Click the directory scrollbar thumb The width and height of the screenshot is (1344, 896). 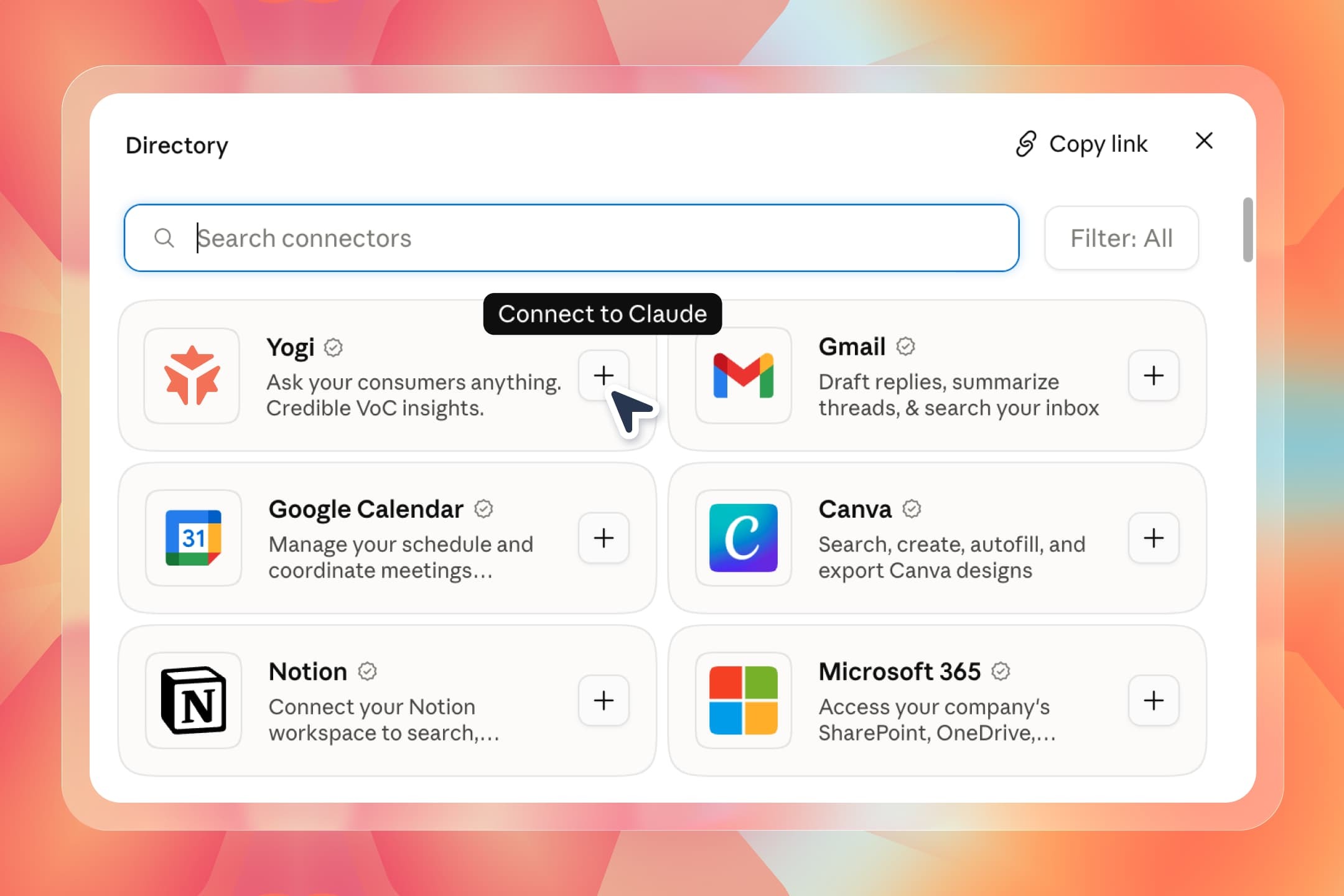1248,230
